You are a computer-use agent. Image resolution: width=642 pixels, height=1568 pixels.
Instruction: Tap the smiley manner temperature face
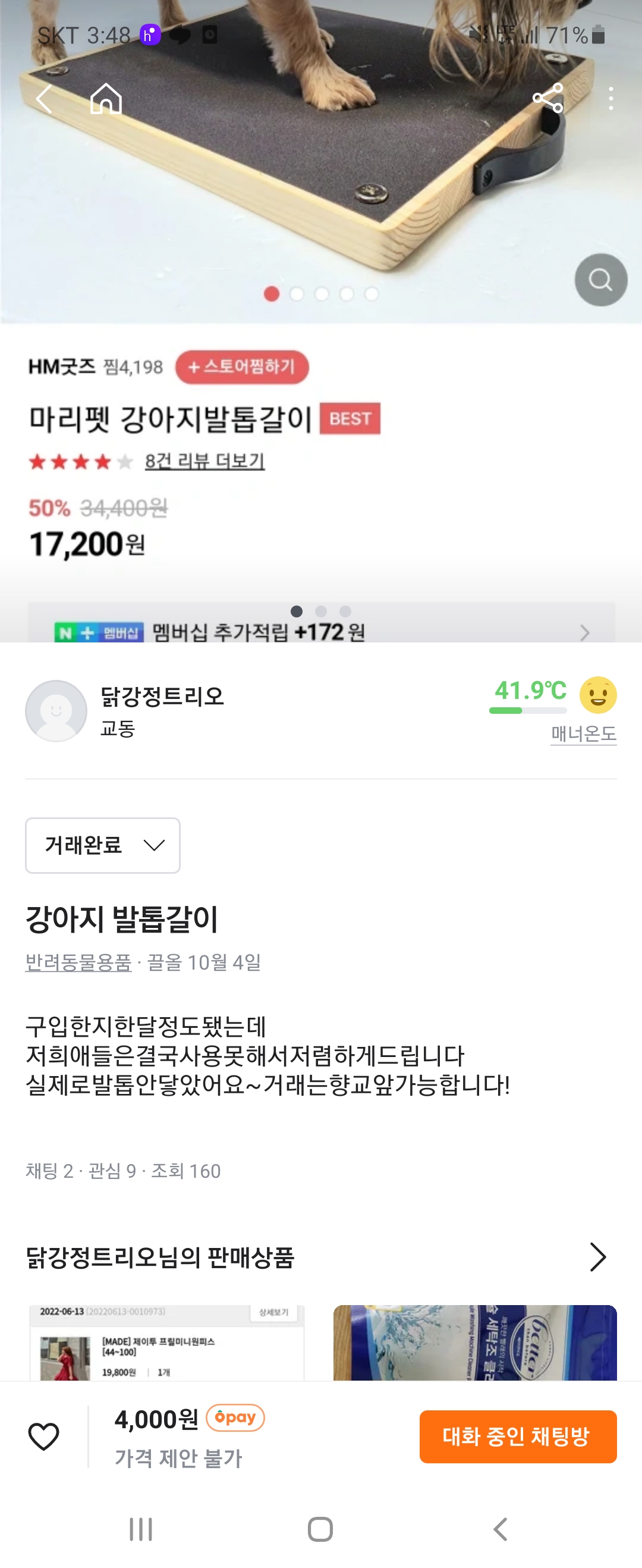pyautogui.click(x=597, y=695)
